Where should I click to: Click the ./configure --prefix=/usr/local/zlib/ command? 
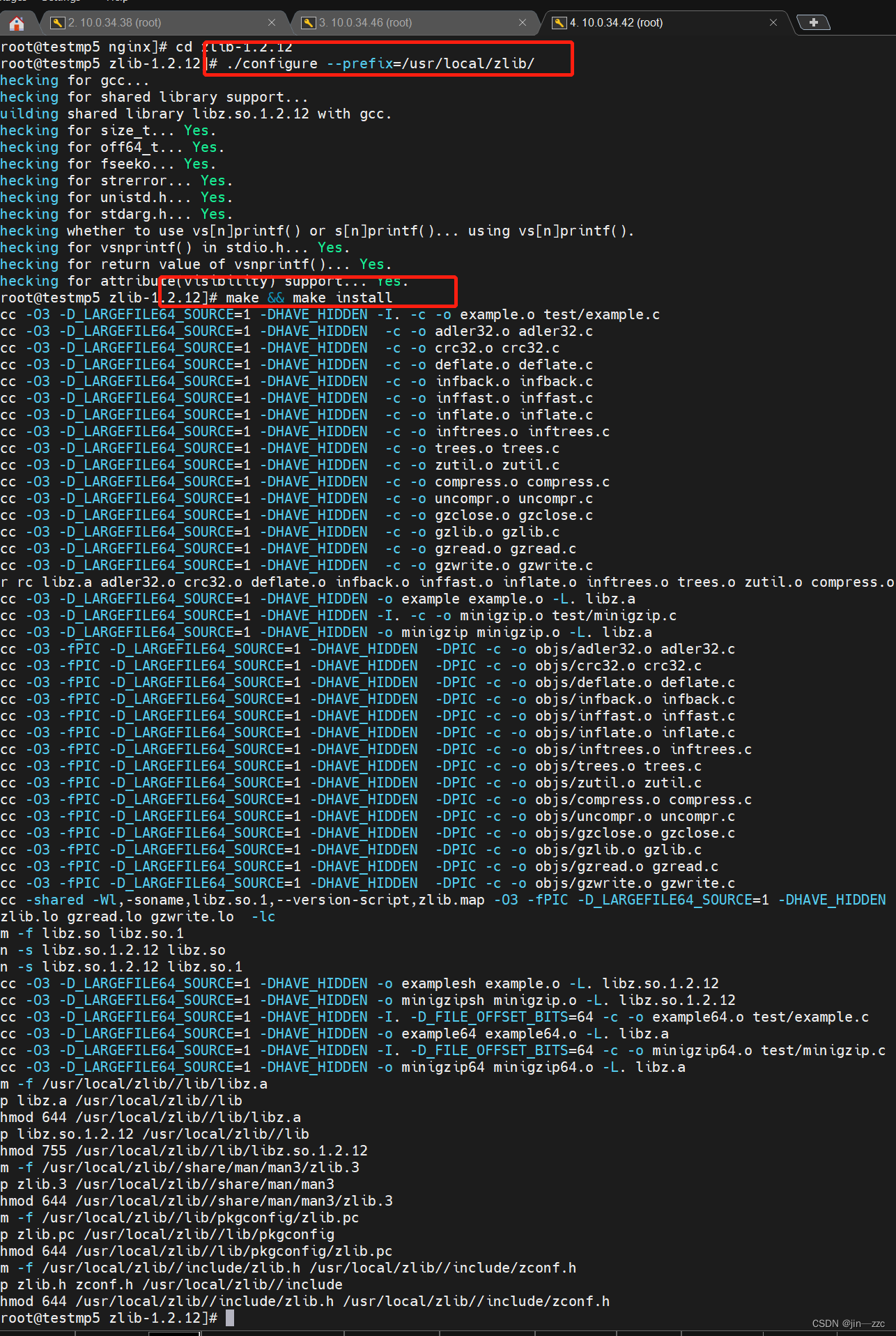pos(380,63)
